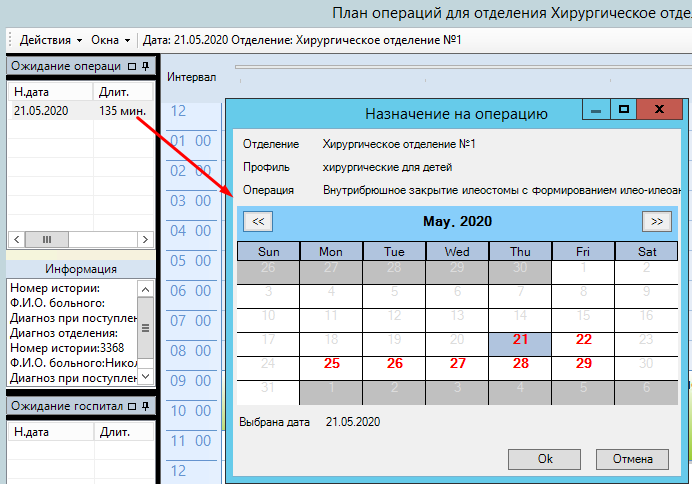Click Выбрана дата value 21.05.2020
The width and height of the screenshot is (692, 484).
[x=353, y=422]
